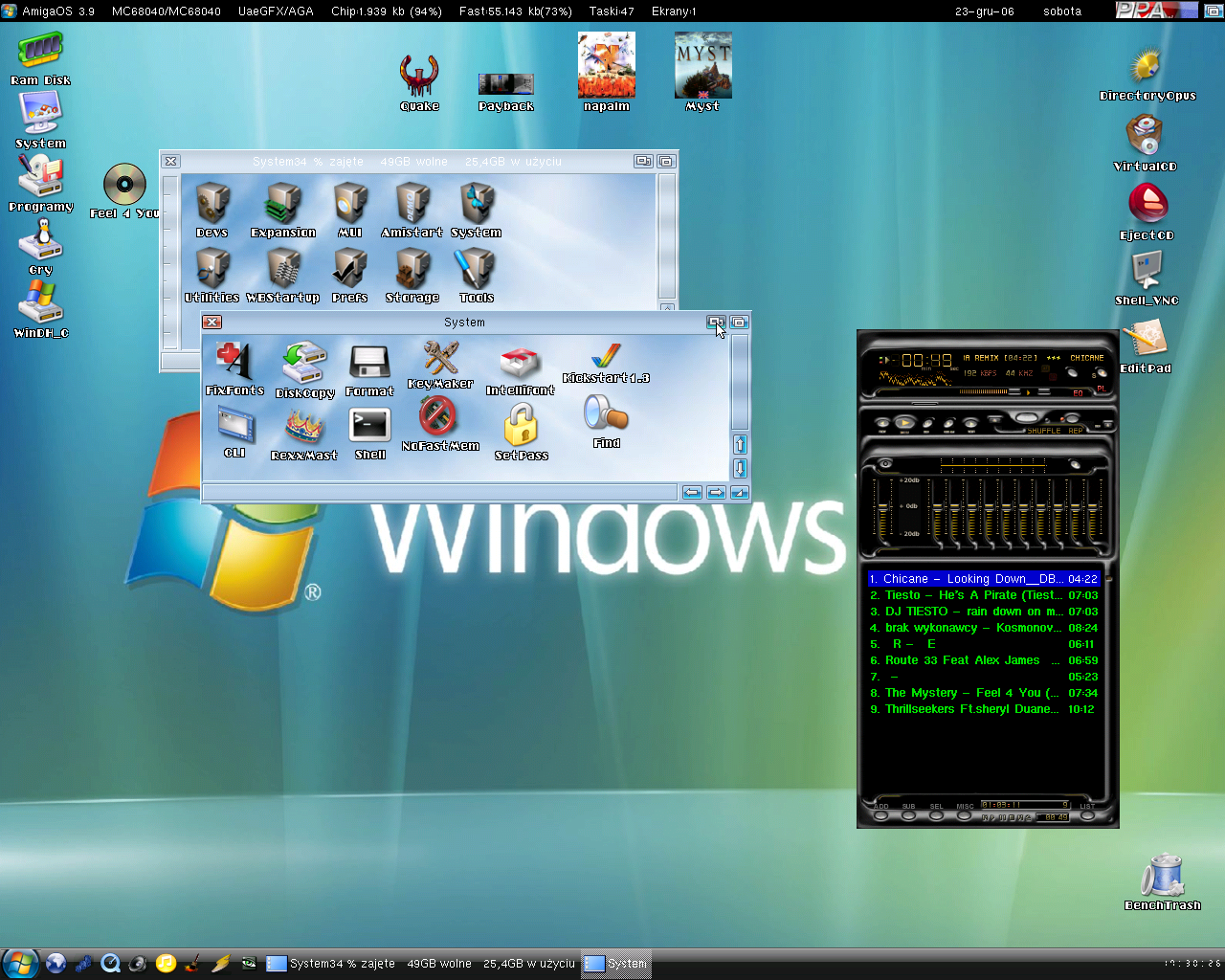The width and height of the screenshot is (1225, 980).
Task: Toggle the equalizer on/off eye button
Action: click(x=885, y=464)
